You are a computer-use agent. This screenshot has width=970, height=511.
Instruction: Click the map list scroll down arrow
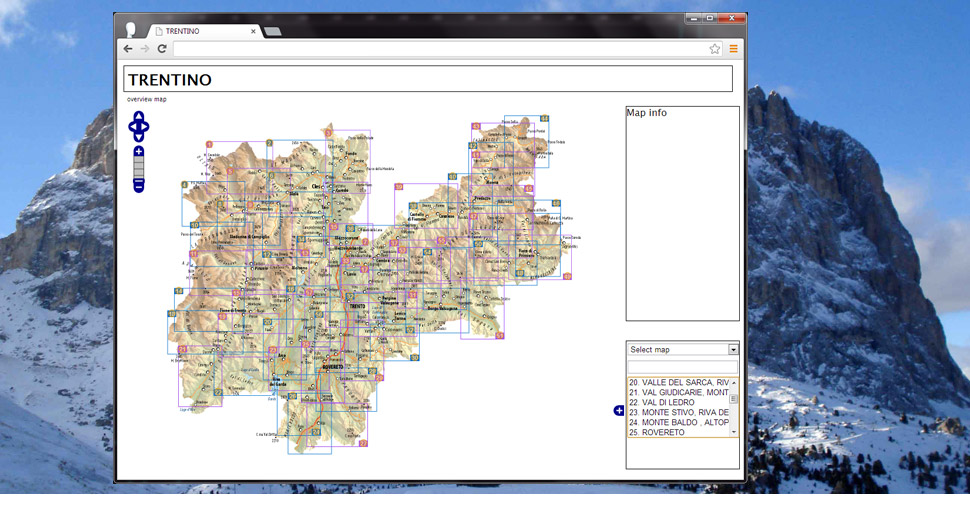734,432
